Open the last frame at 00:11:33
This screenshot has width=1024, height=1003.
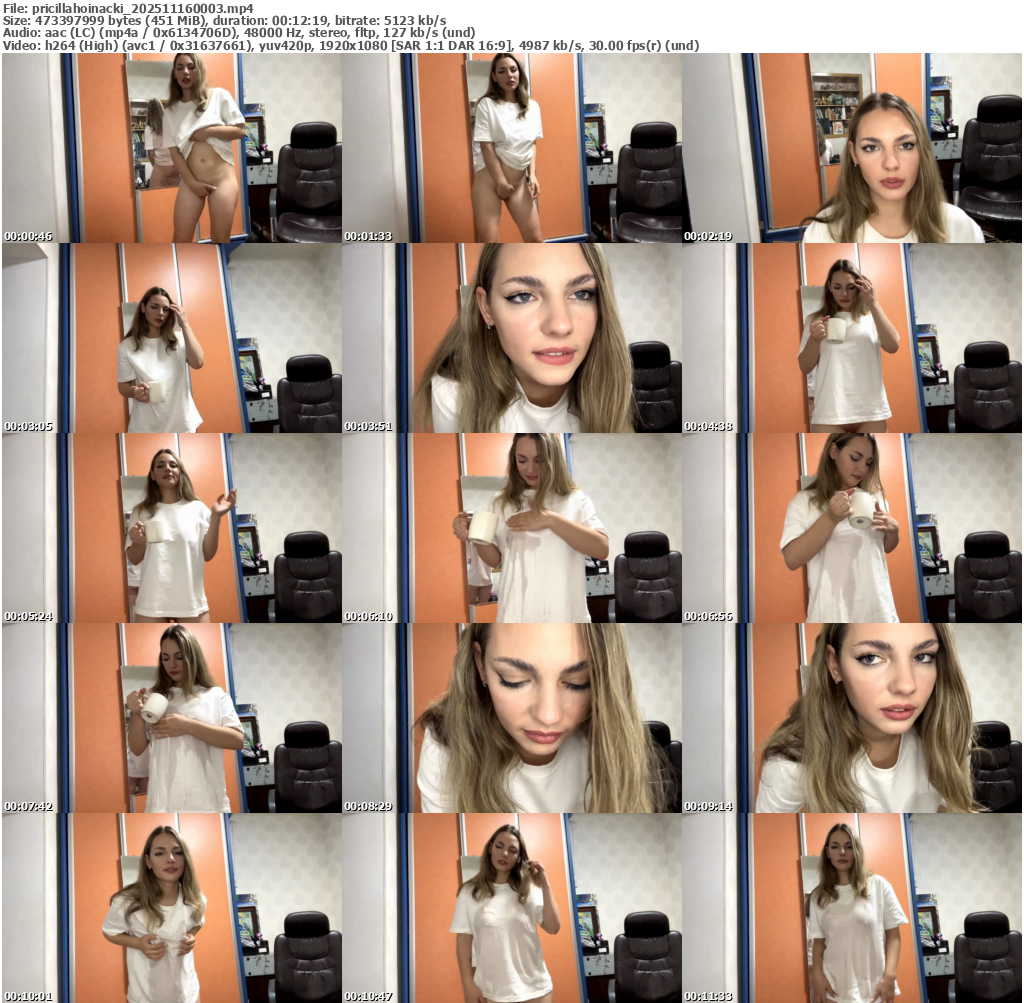click(852, 908)
